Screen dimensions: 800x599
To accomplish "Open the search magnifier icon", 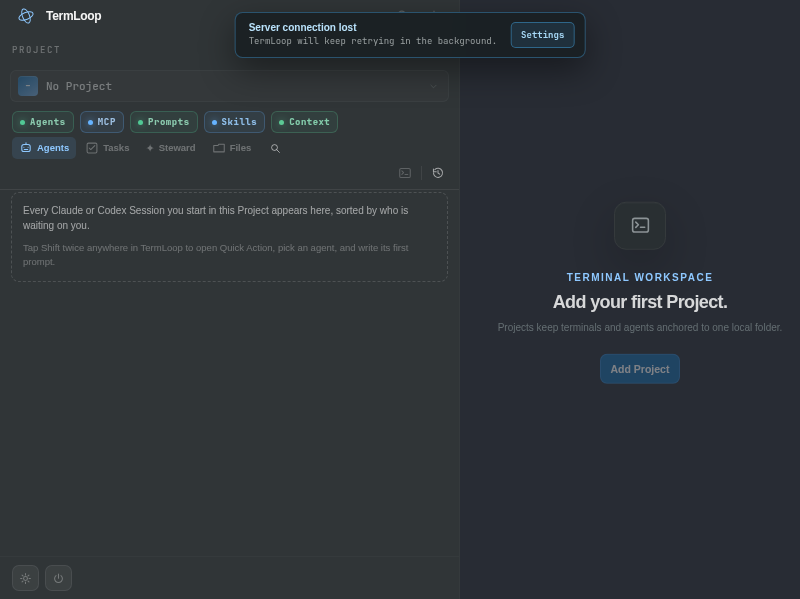I will click(275, 148).
